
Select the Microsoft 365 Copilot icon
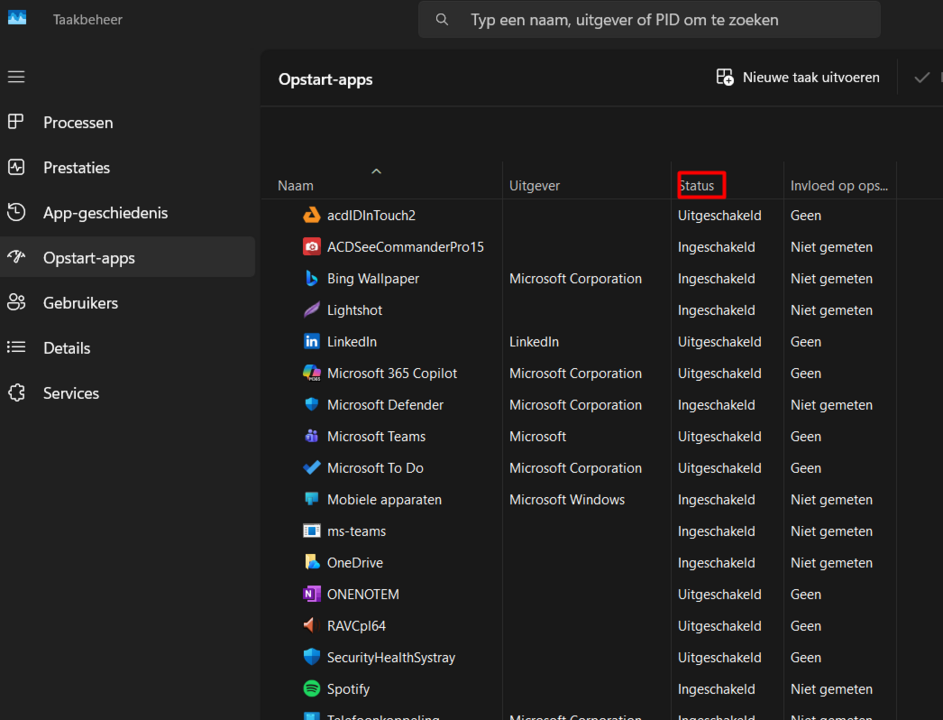[314, 373]
